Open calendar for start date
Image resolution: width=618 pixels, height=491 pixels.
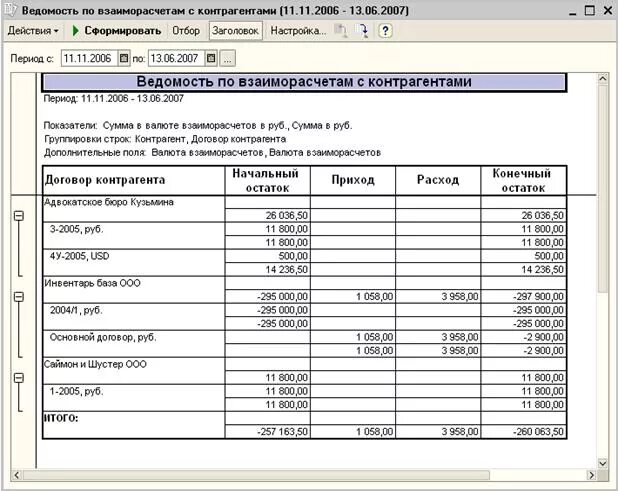click(x=124, y=59)
